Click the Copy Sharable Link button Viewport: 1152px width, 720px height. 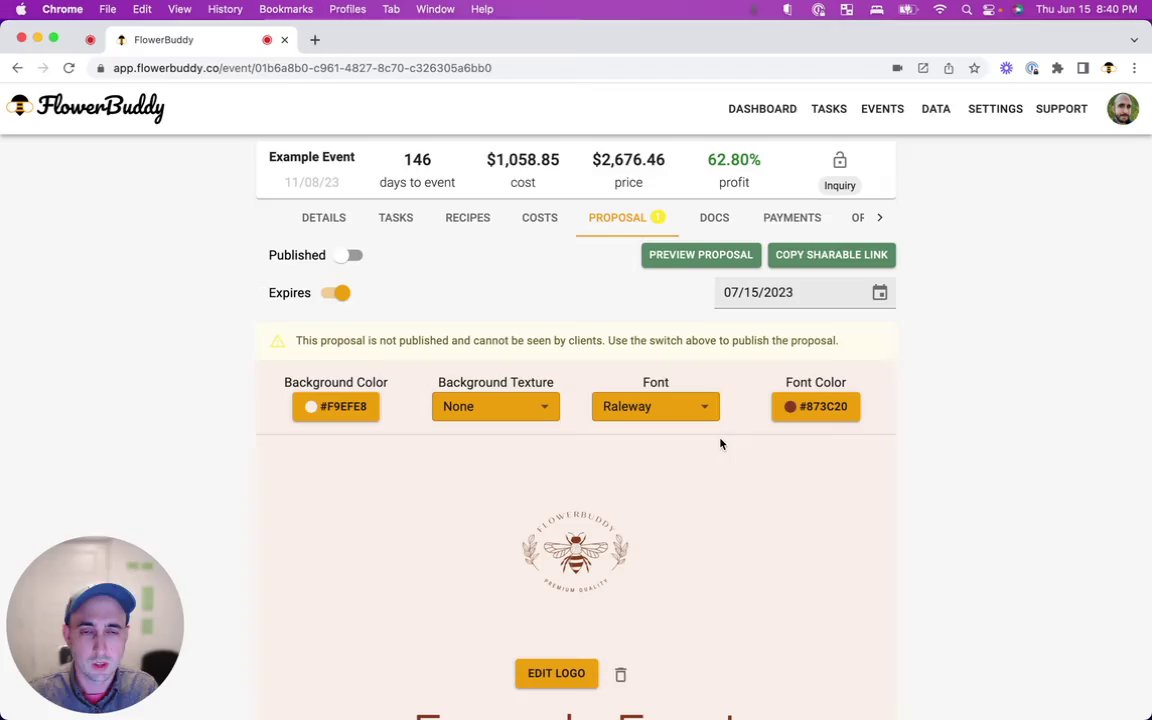point(832,255)
